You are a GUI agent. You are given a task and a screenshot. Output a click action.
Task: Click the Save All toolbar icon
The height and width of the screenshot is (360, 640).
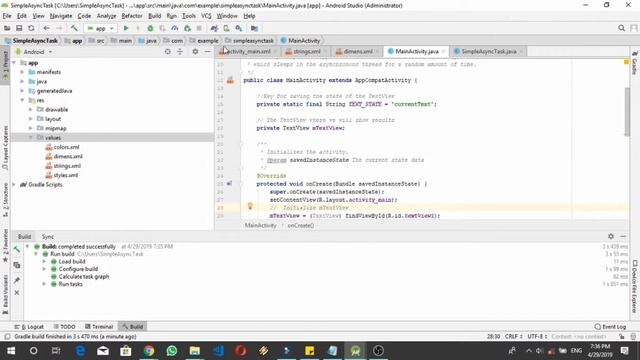[x=19, y=28]
